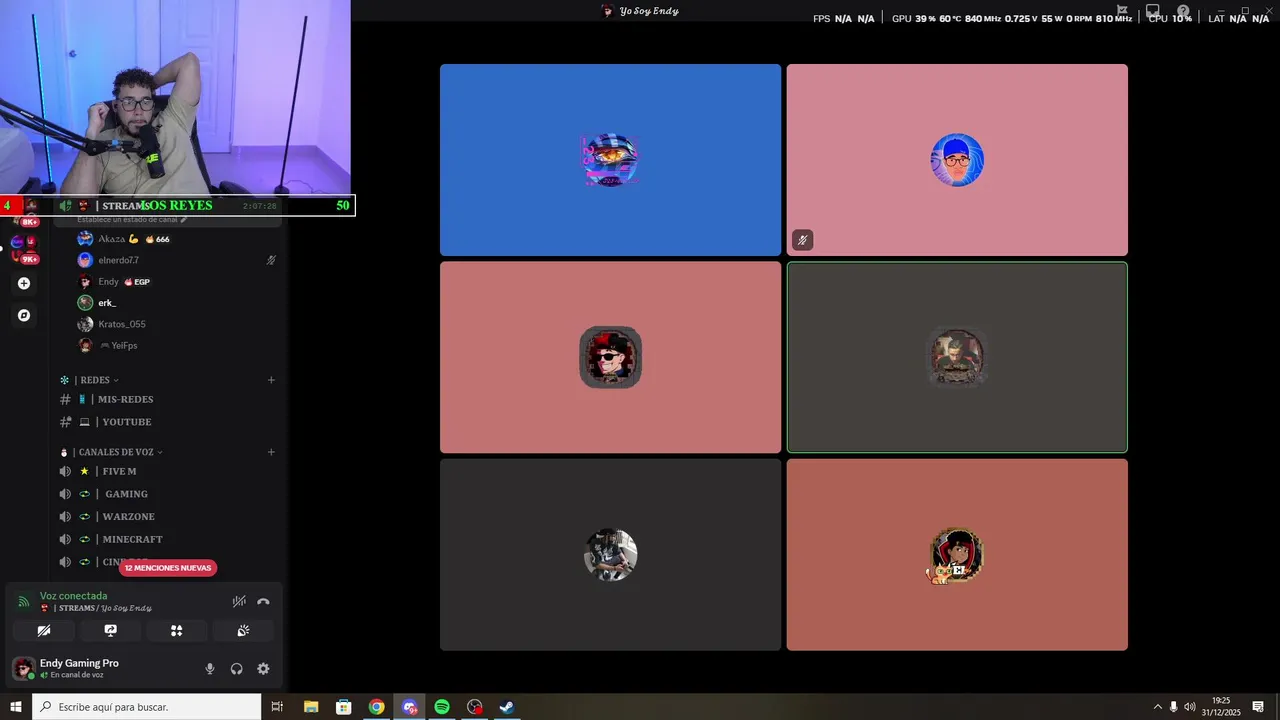This screenshot has height=720, width=1280.
Task: Click voice connection signal icon
Action: click(x=24, y=602)
